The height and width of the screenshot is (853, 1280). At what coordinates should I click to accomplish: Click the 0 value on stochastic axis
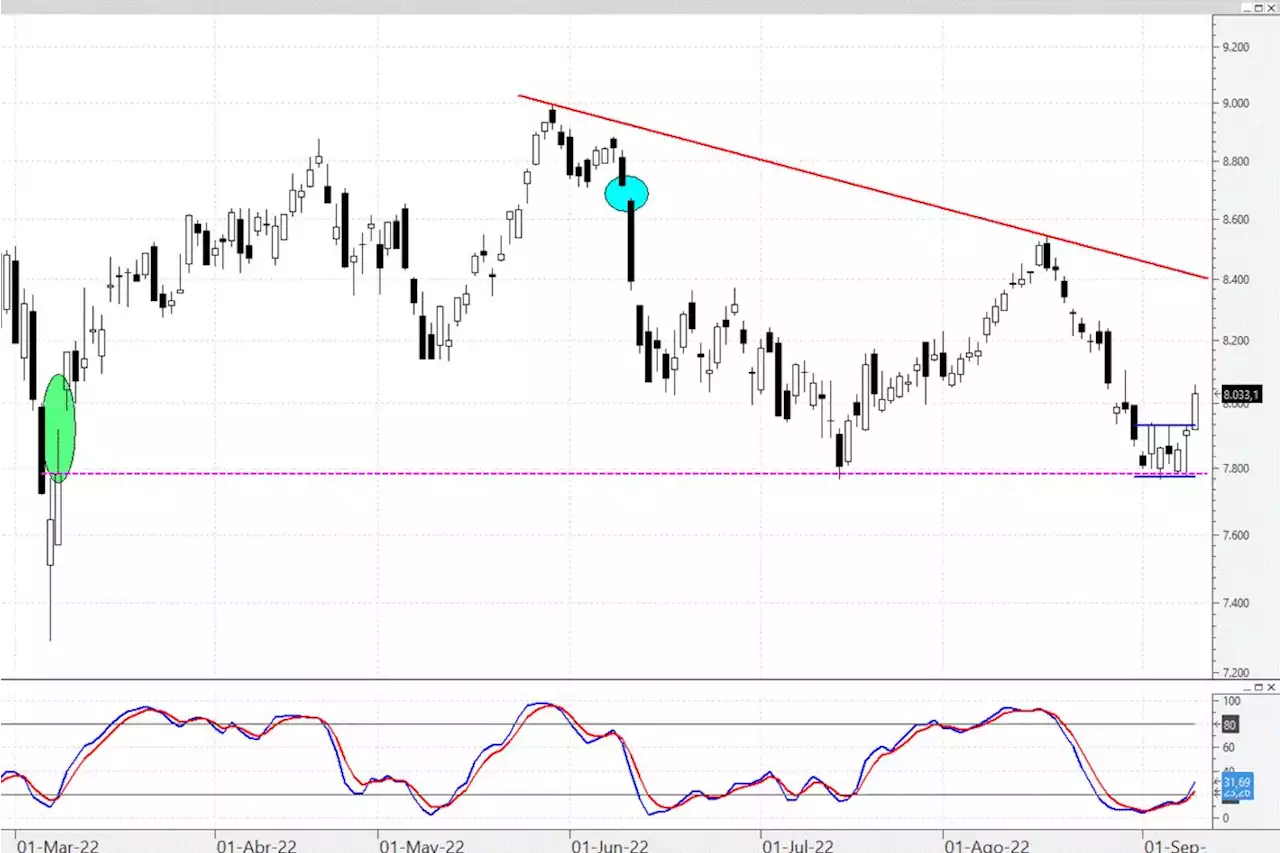[1225, 817]
